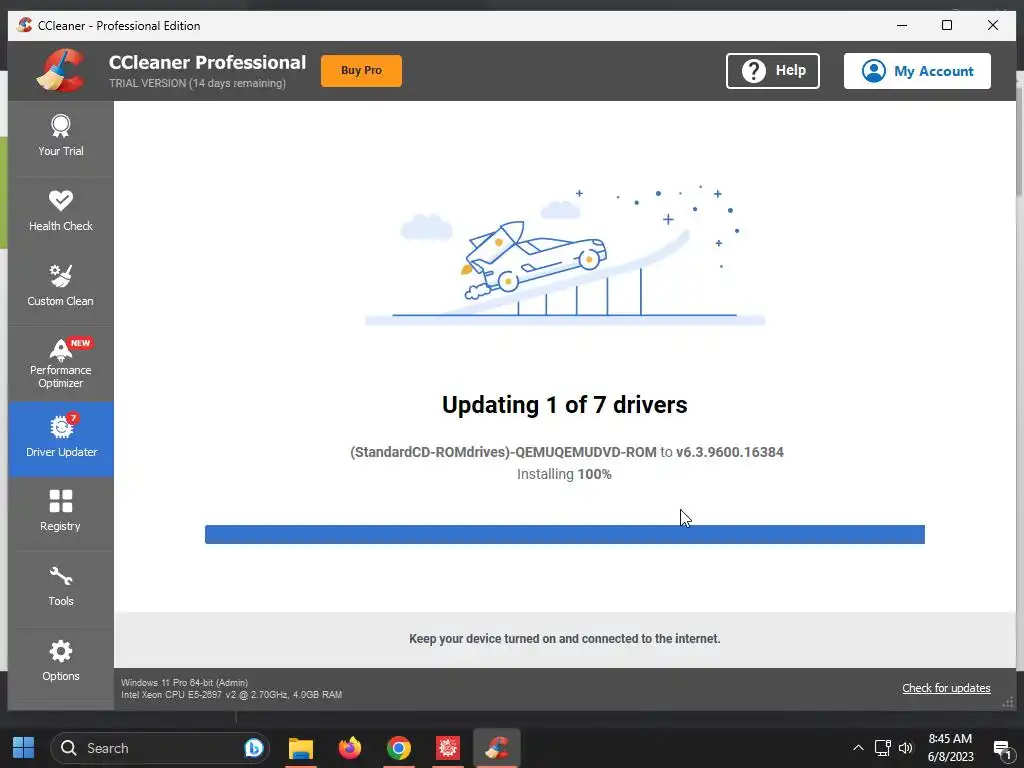
Task: Open the Help button
Action: tap(773, 71)
